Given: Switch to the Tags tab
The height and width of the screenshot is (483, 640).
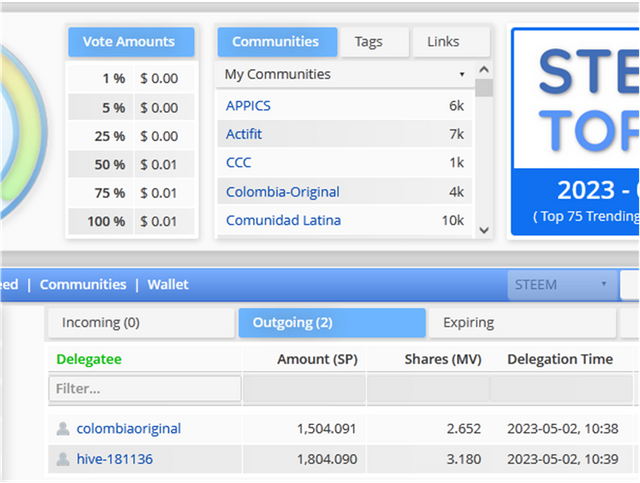Looking at the screenshot, I should (x=374, y=42).
